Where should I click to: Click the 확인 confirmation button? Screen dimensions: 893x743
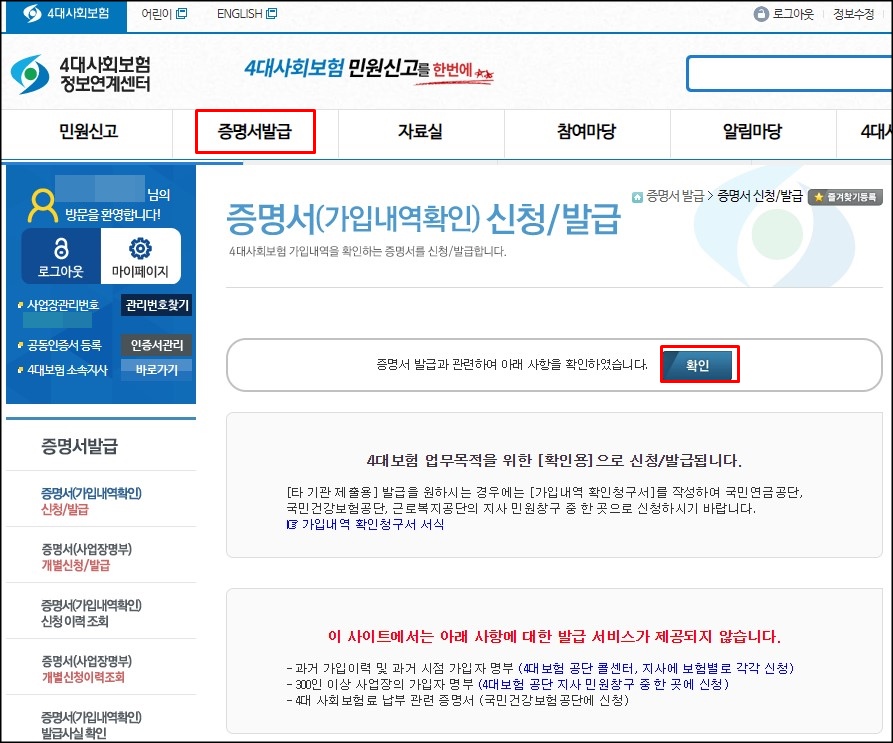coord(698,365)
